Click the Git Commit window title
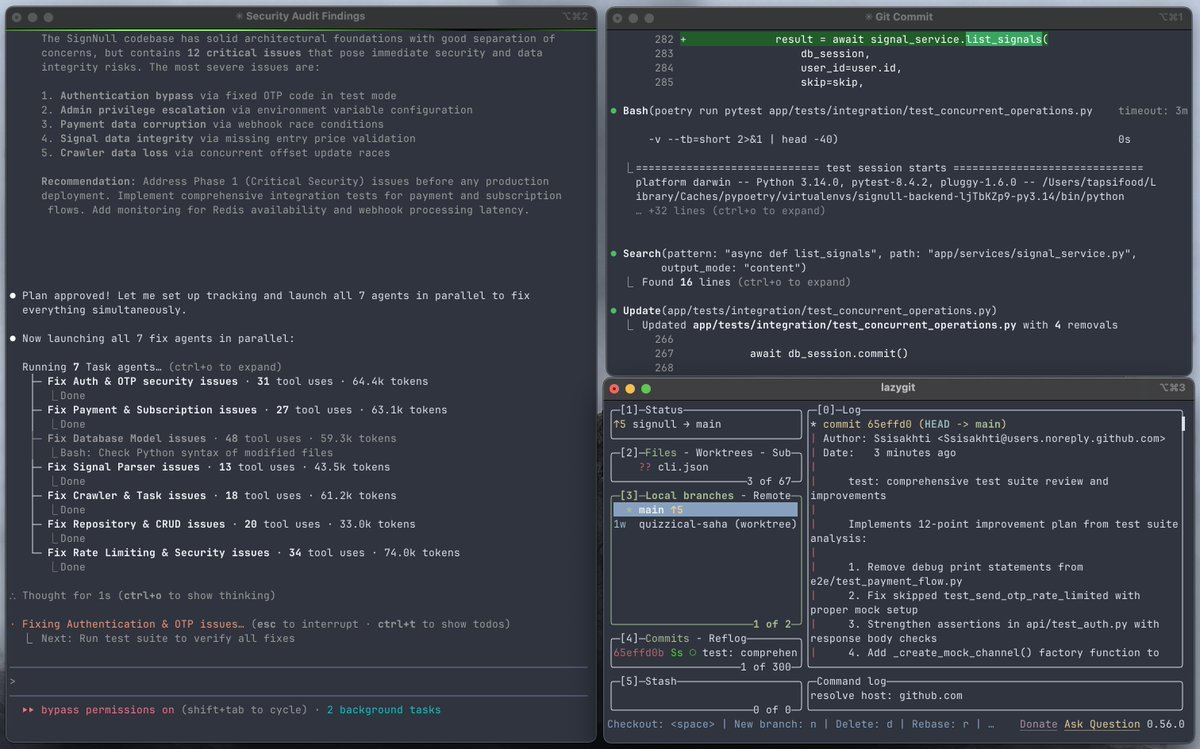1200x749 pixels. [x=899, y=17]
